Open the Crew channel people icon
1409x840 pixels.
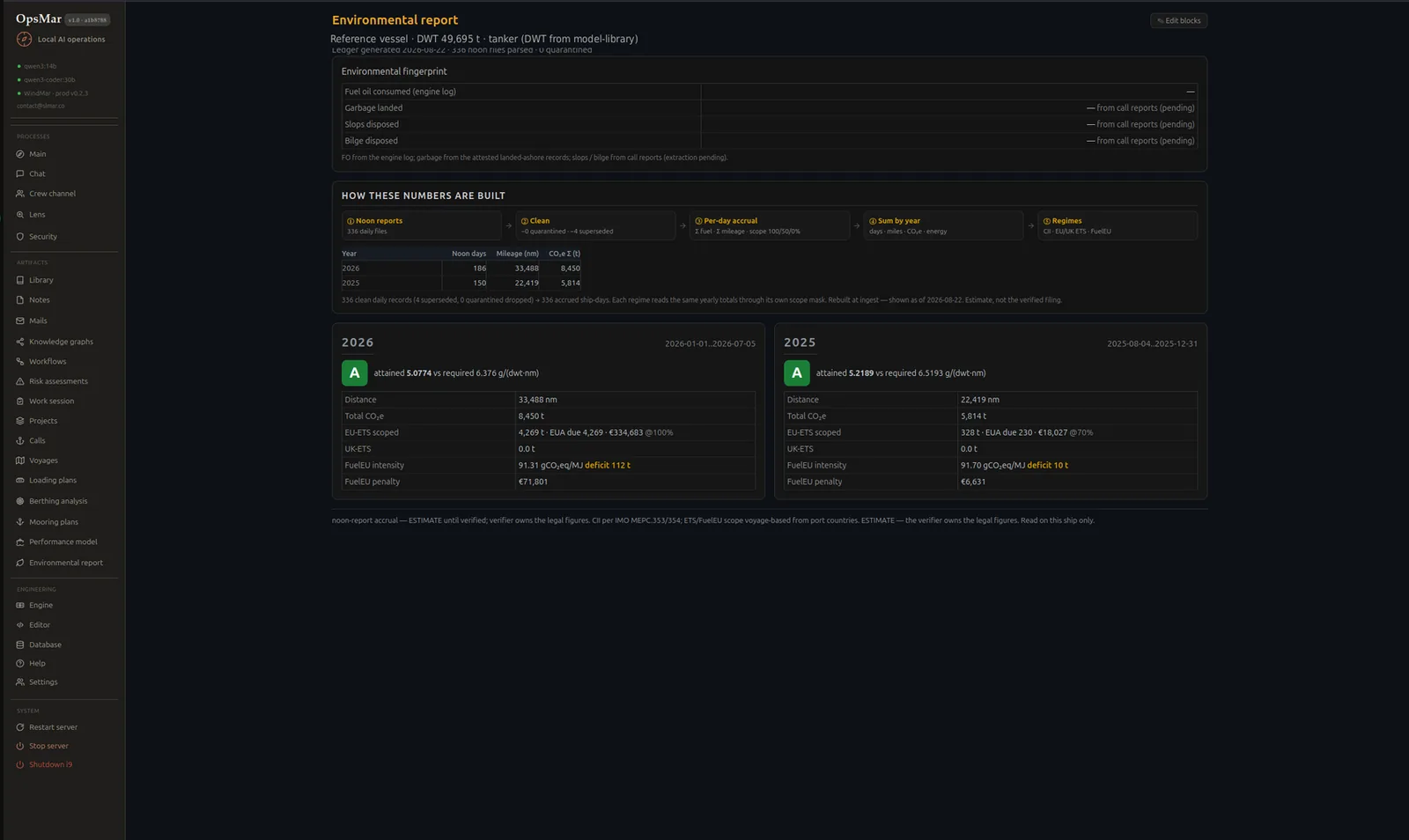pos(20,194)
